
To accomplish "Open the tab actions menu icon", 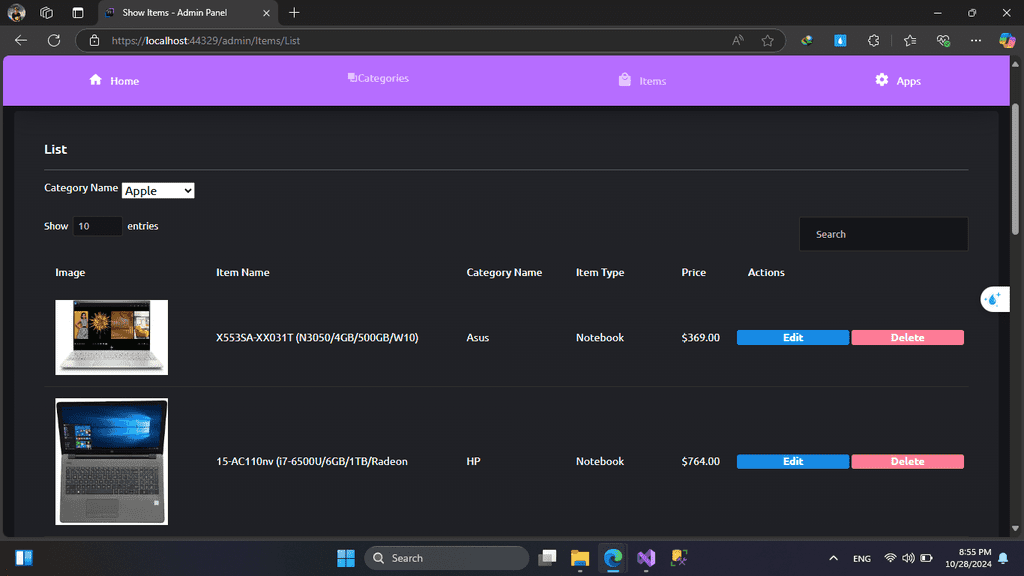I will click(78, 12).
